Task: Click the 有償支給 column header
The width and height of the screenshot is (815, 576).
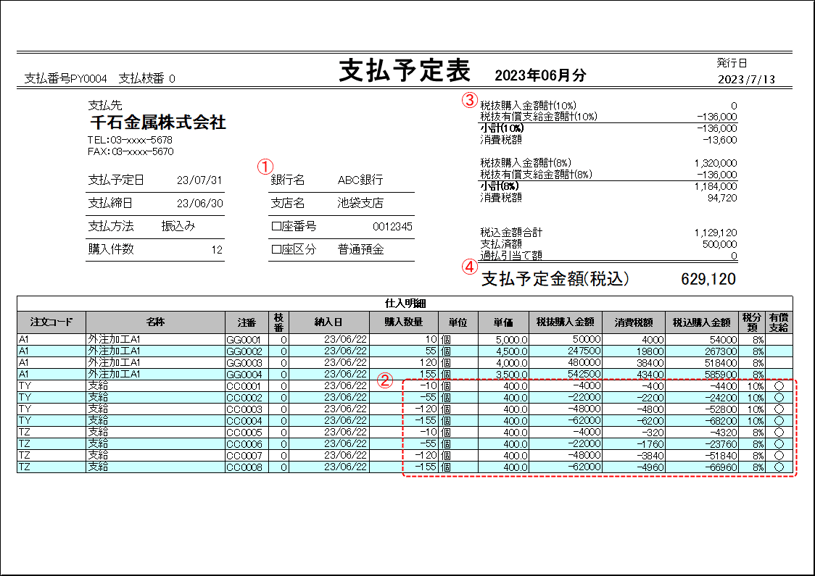Action: pos(779,322)
